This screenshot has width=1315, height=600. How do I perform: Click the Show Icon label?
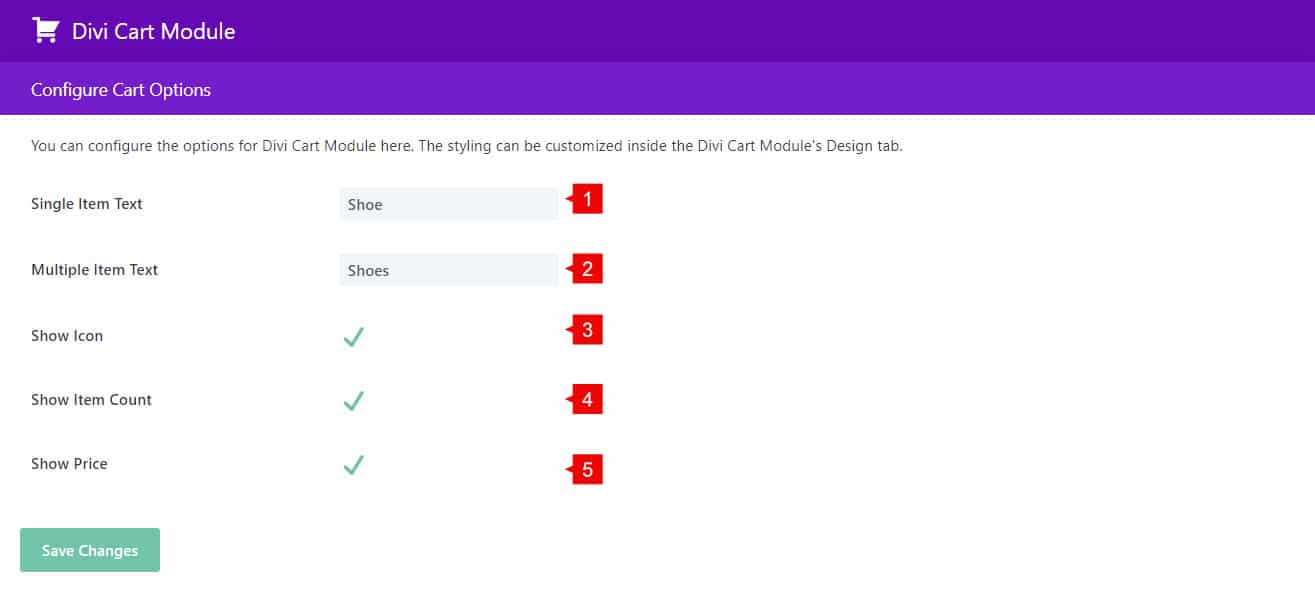click(x=67, y=336)
